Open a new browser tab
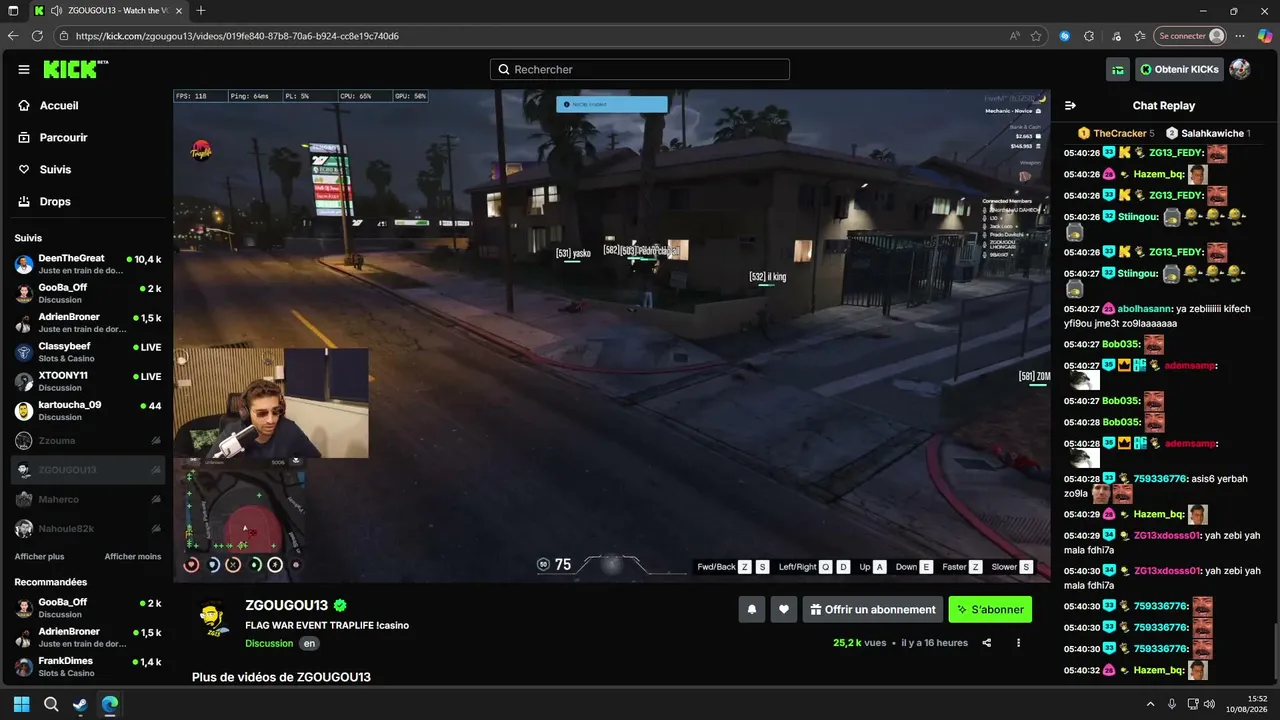 [201, 10]
